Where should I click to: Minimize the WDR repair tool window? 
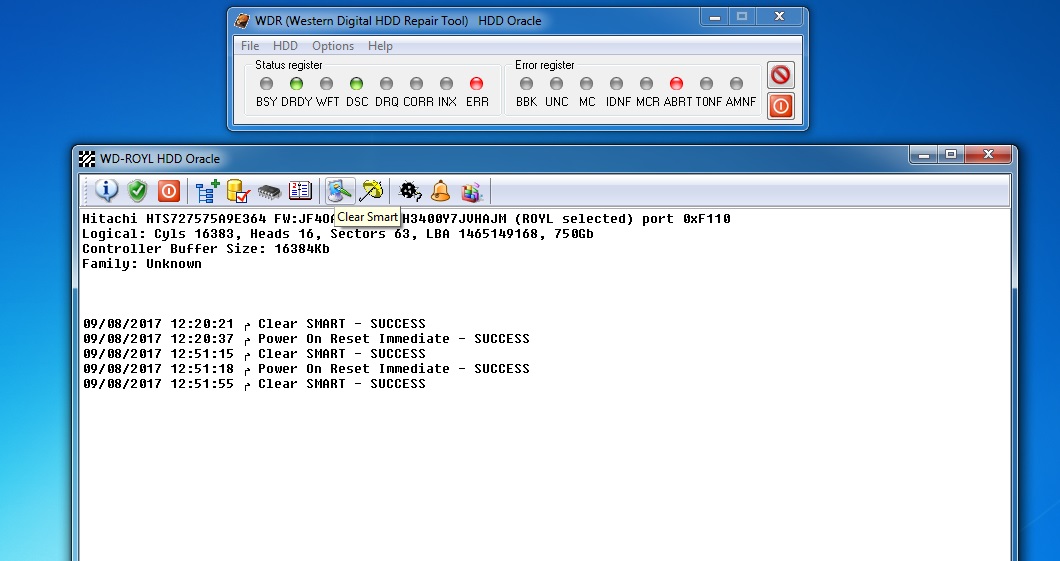tap(715, 17)
